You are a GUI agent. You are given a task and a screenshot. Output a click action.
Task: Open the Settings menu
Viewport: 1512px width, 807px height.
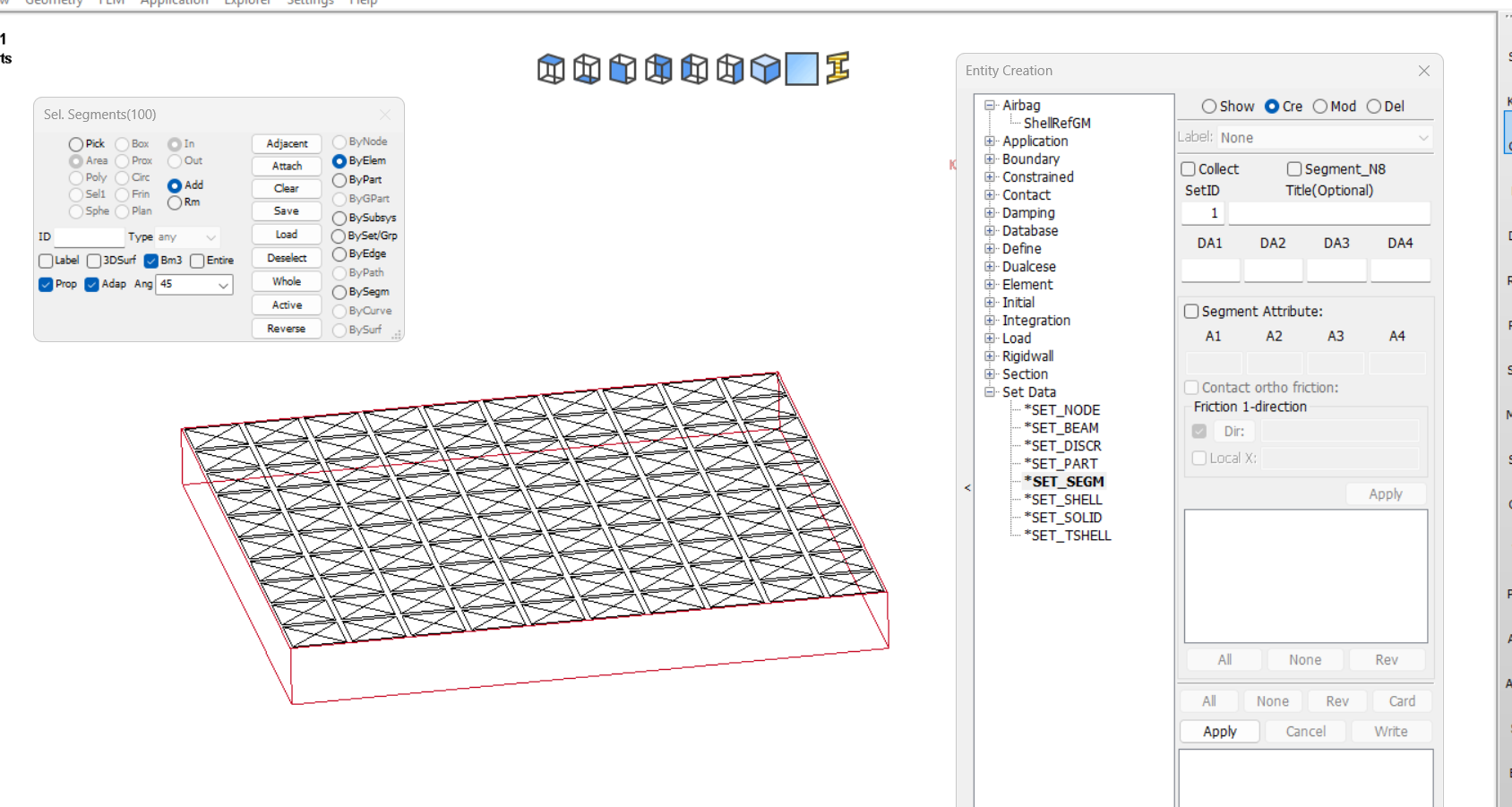point(310,3)
